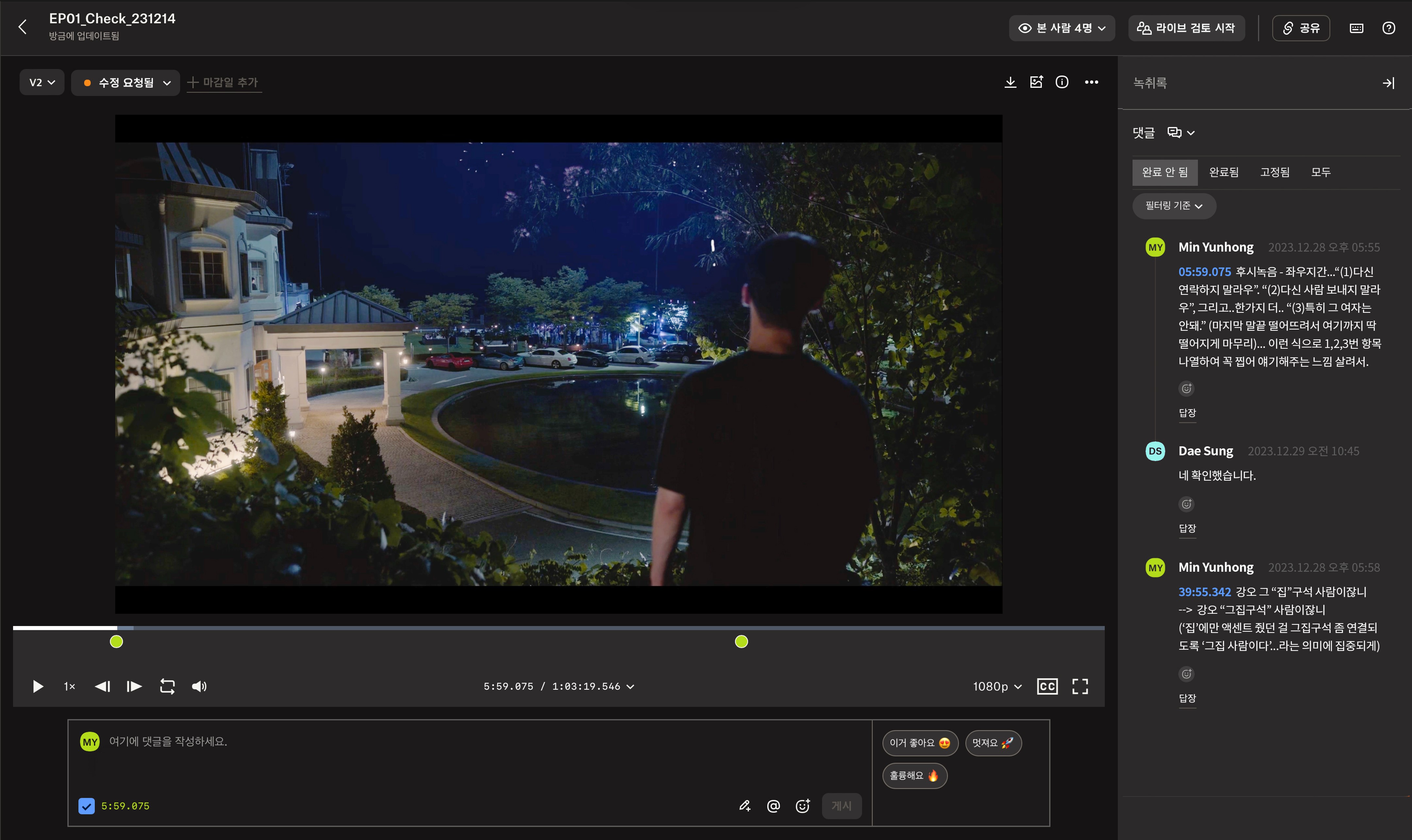This screenshot has width=1412, height=840.
Task: Open the help question mark icon
Action: click(x=1388, y=28)
